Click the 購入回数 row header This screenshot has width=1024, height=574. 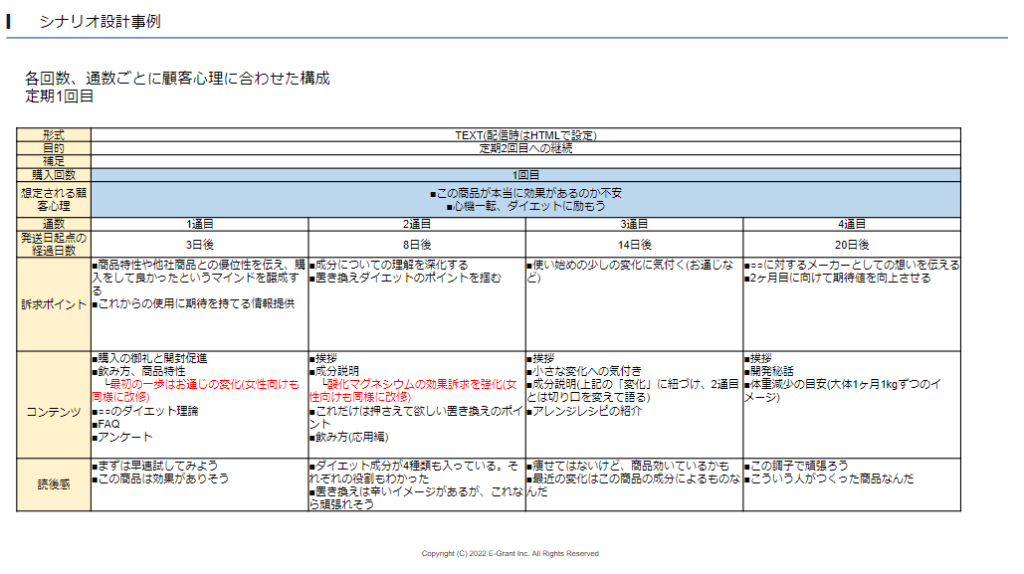(x=53, y=175)
